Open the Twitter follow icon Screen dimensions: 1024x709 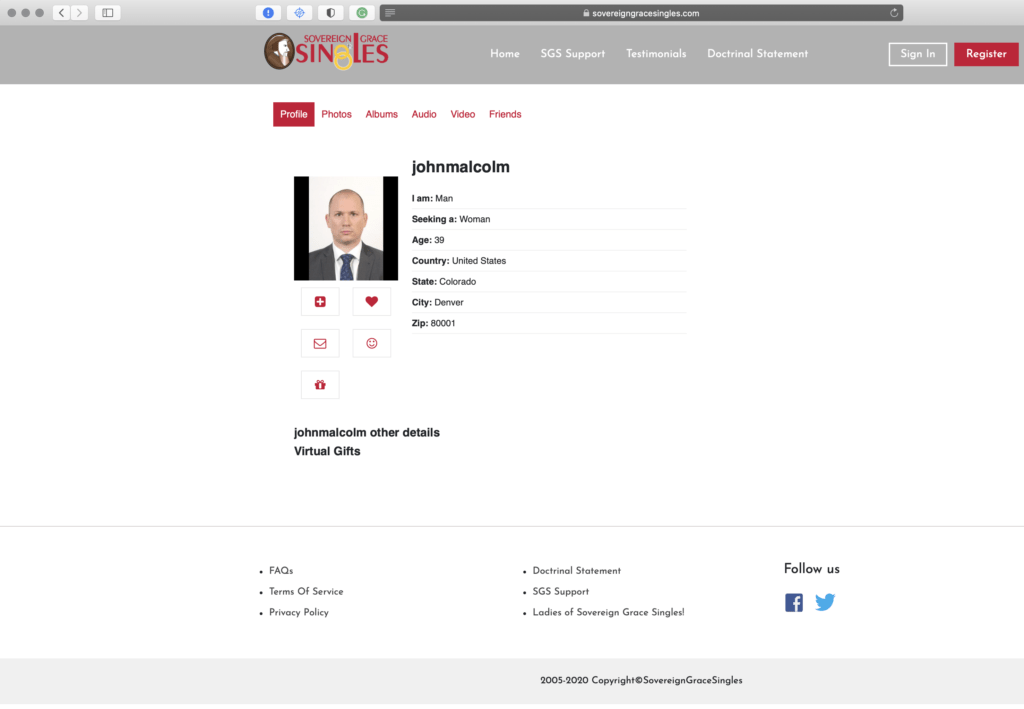click(825, 602)
